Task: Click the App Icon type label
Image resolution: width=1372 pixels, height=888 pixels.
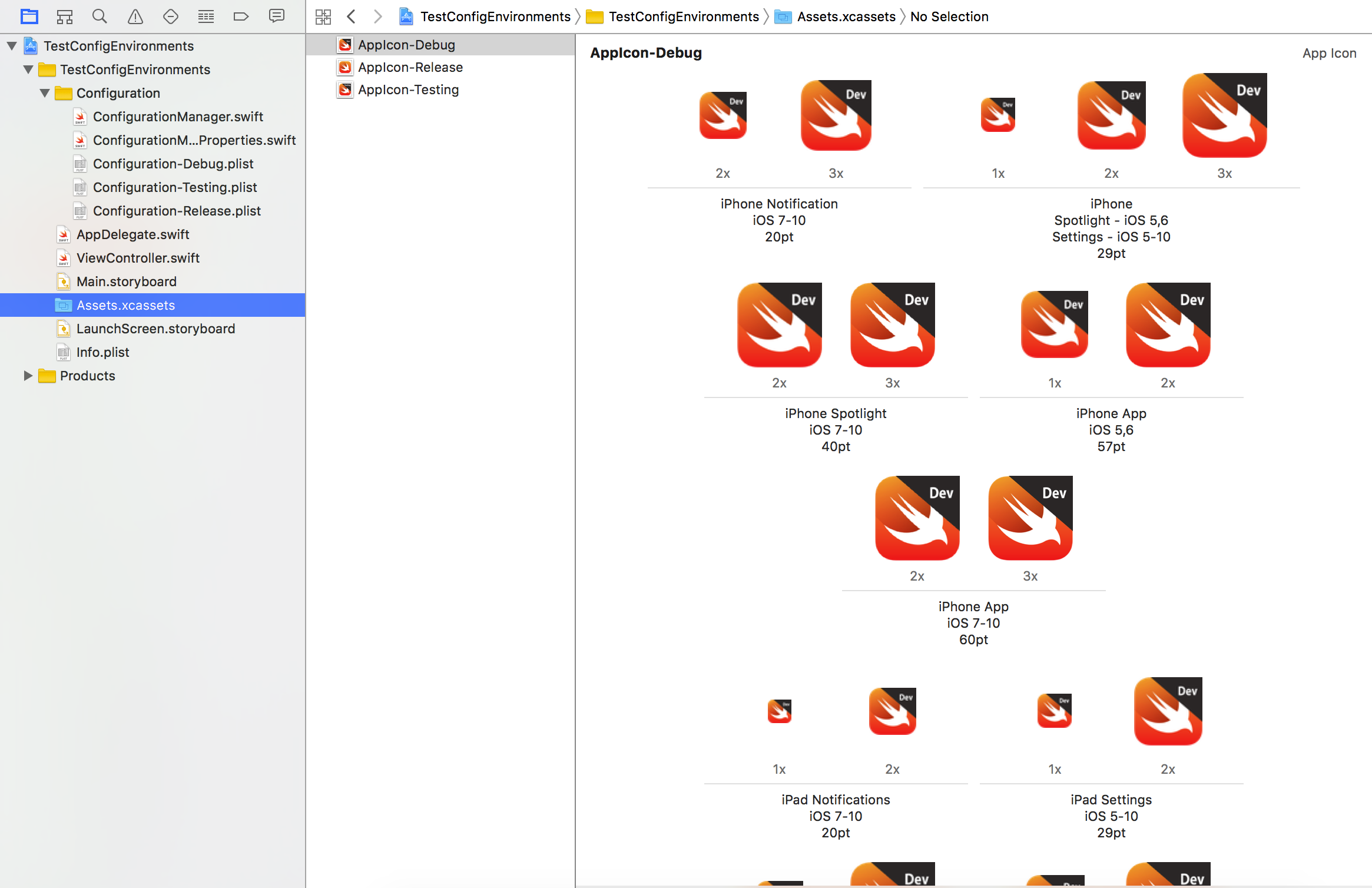Action: (x=1330, y=53)
